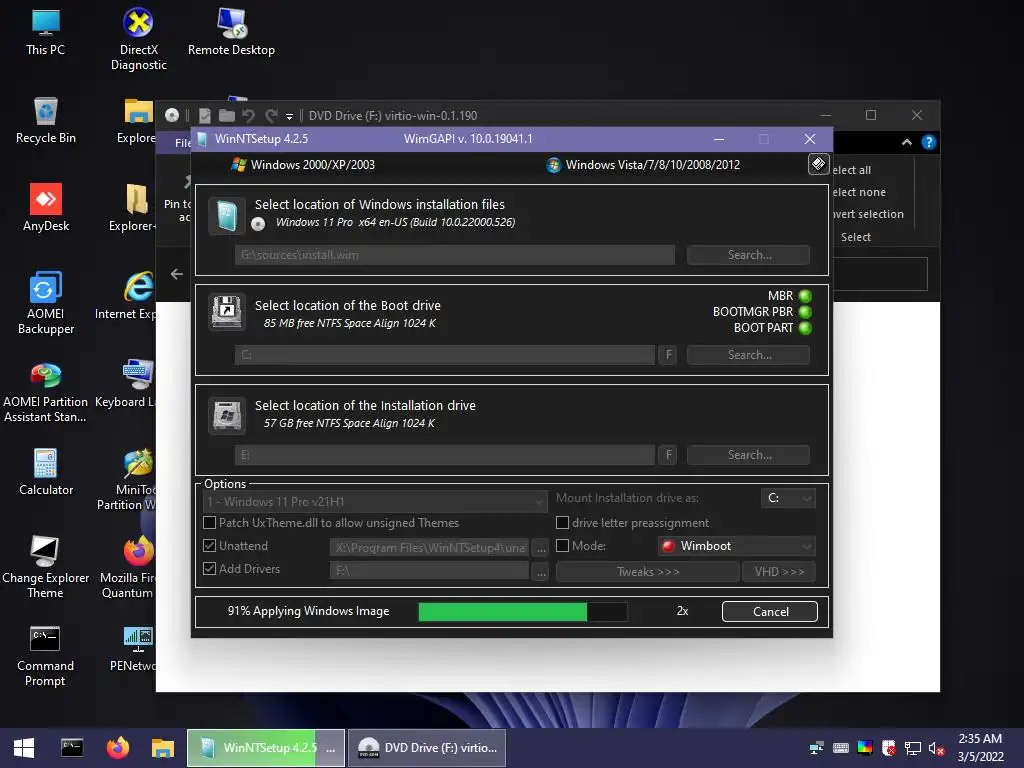
Task: Browse for Unattend file ellipsis button
Action: [x=541, y=547]
